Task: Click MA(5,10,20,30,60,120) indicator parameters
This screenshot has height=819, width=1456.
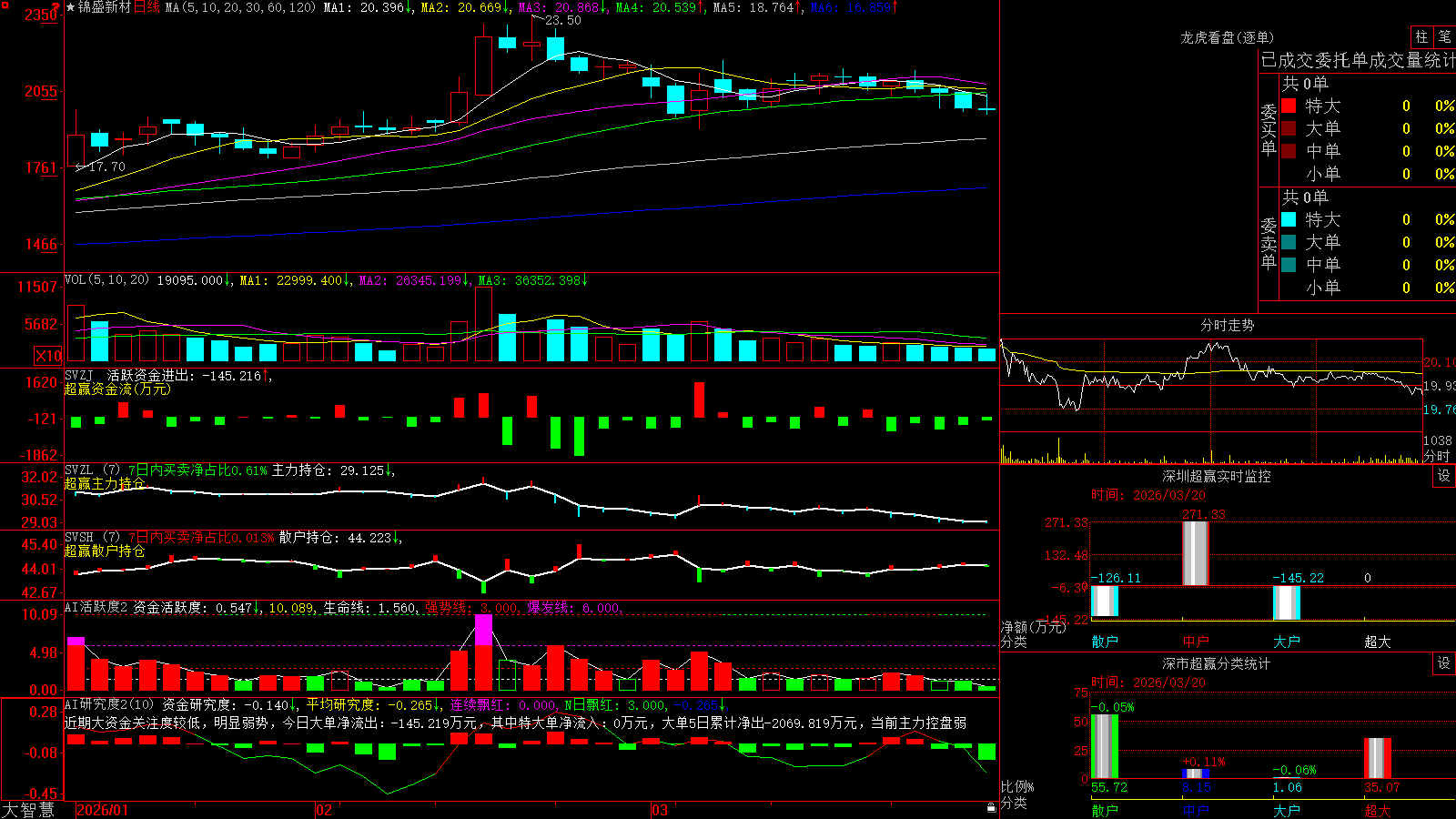Action: point(240,7)
